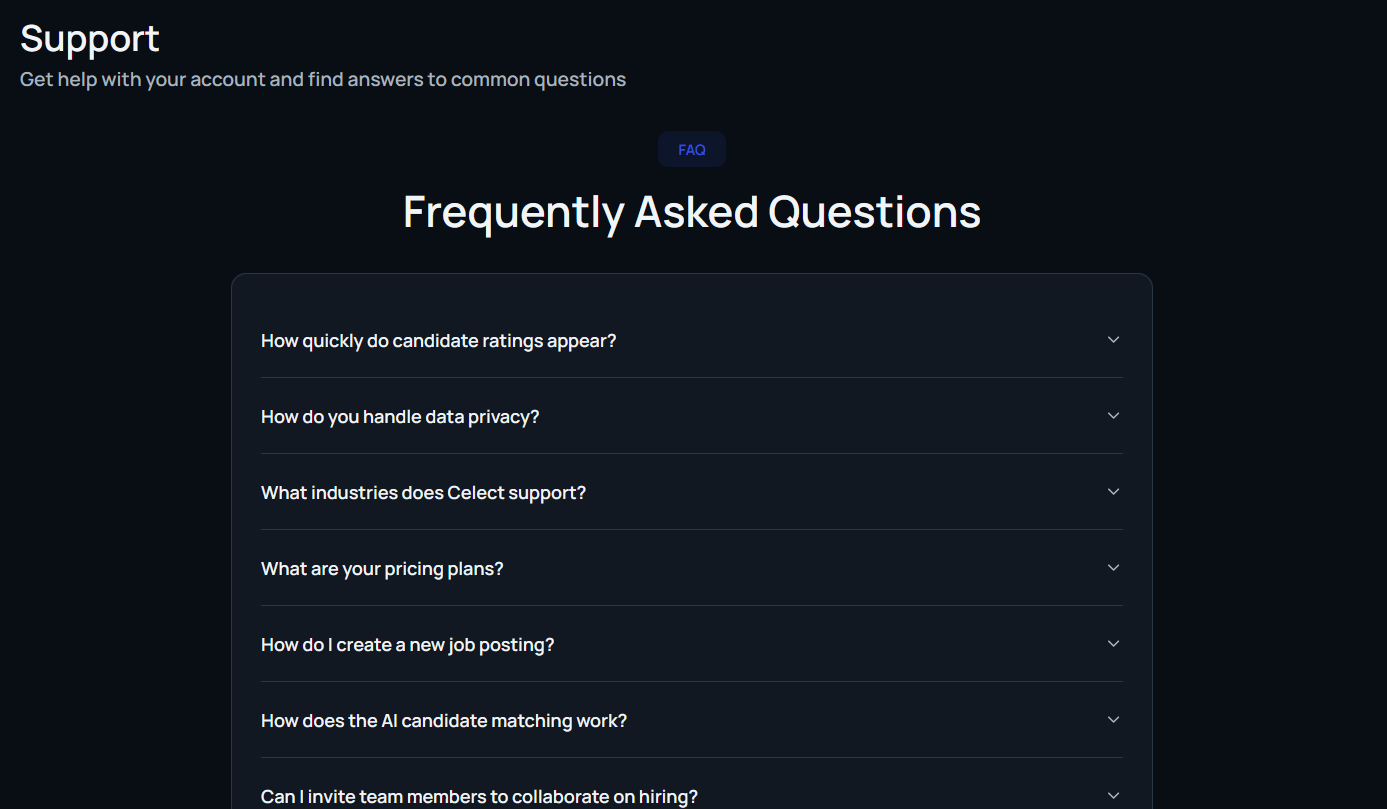Click the "Frequently Asked Questions" heading
1387x809 pixels.
tap(692, 212)
